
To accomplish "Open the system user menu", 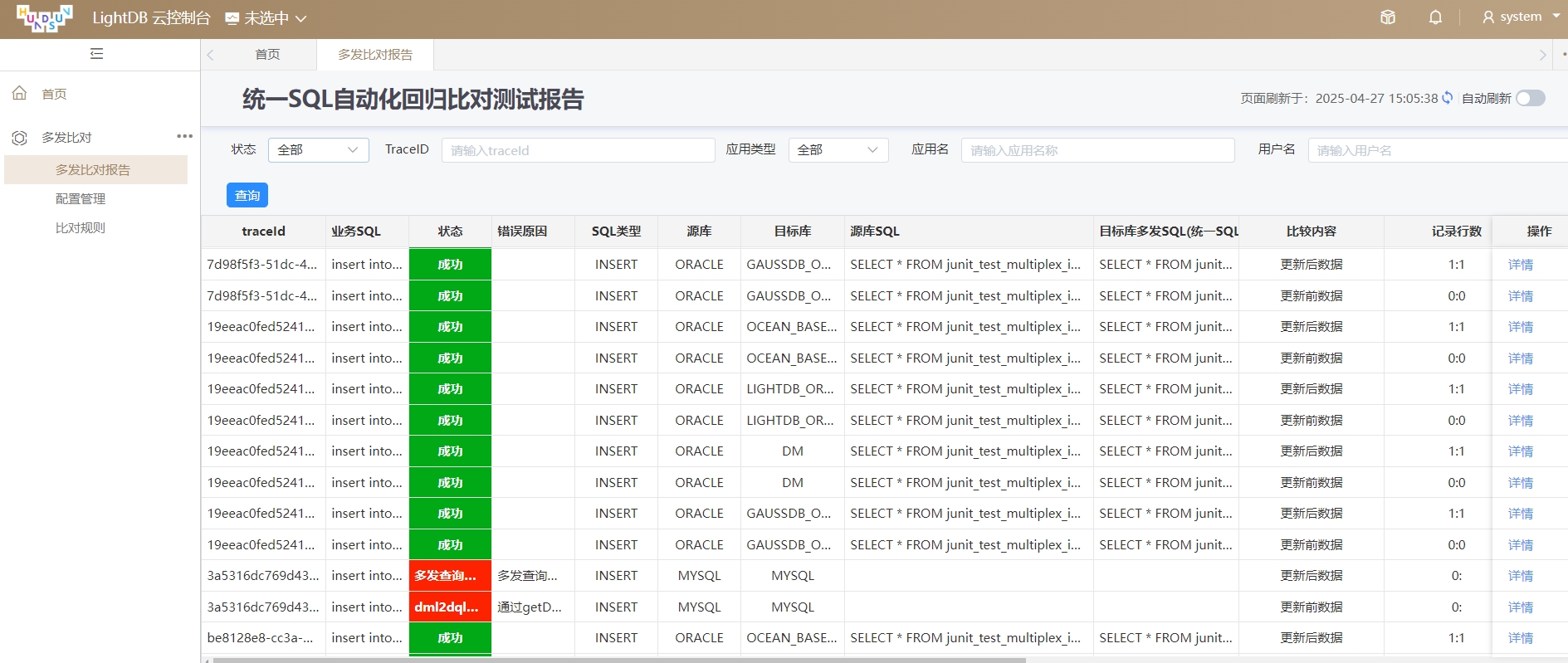I will coord(1521,17).
